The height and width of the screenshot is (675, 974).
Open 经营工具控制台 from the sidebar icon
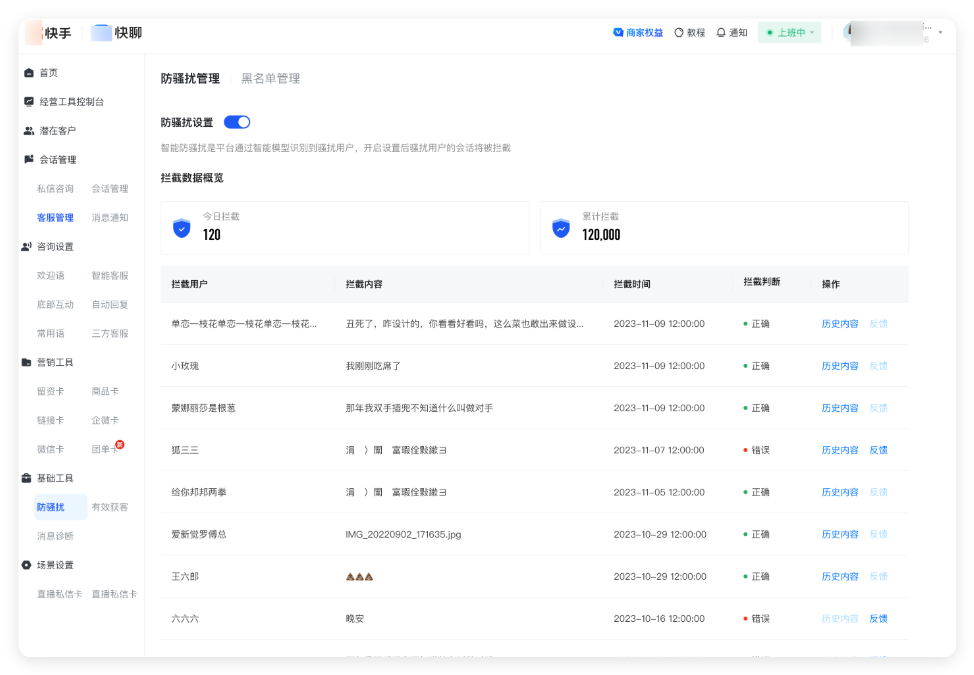(27, 101)
